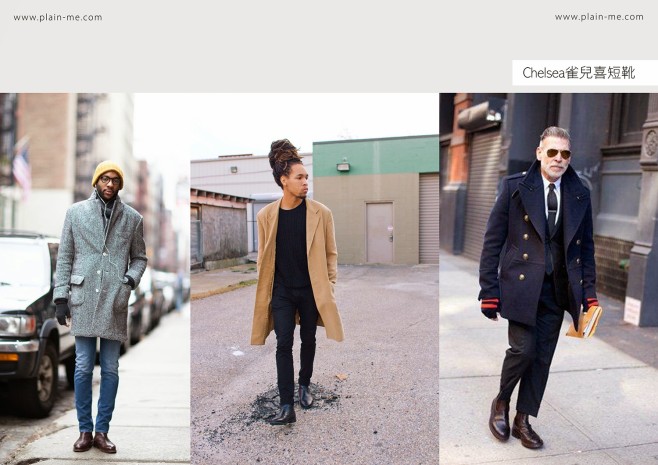Open the photo of man in navy peacoat
Image resolution: width=658 pixels, height=465 pixels.
point(548,279)
